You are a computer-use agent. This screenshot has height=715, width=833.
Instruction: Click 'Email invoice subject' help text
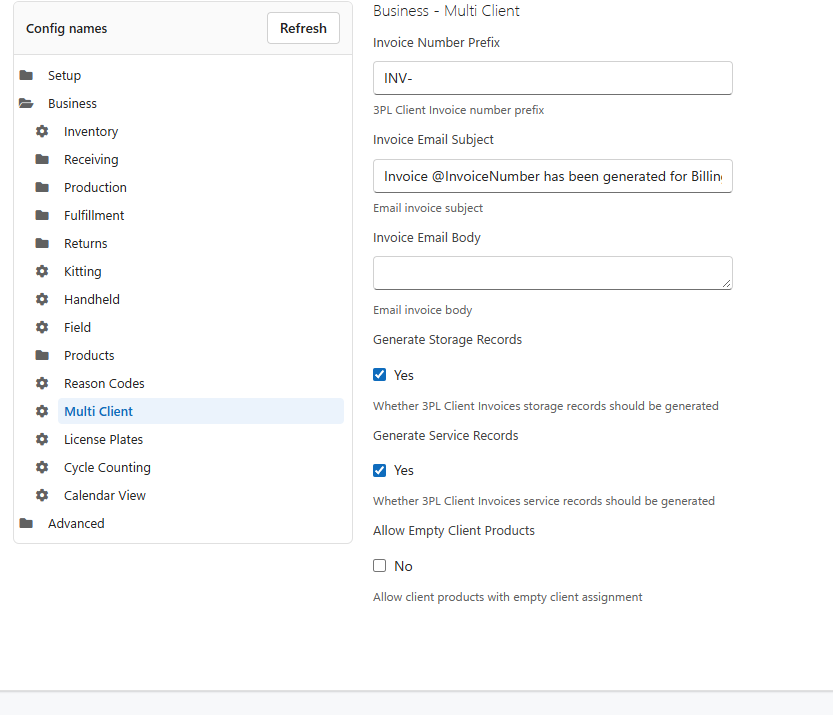pos(428,208)
